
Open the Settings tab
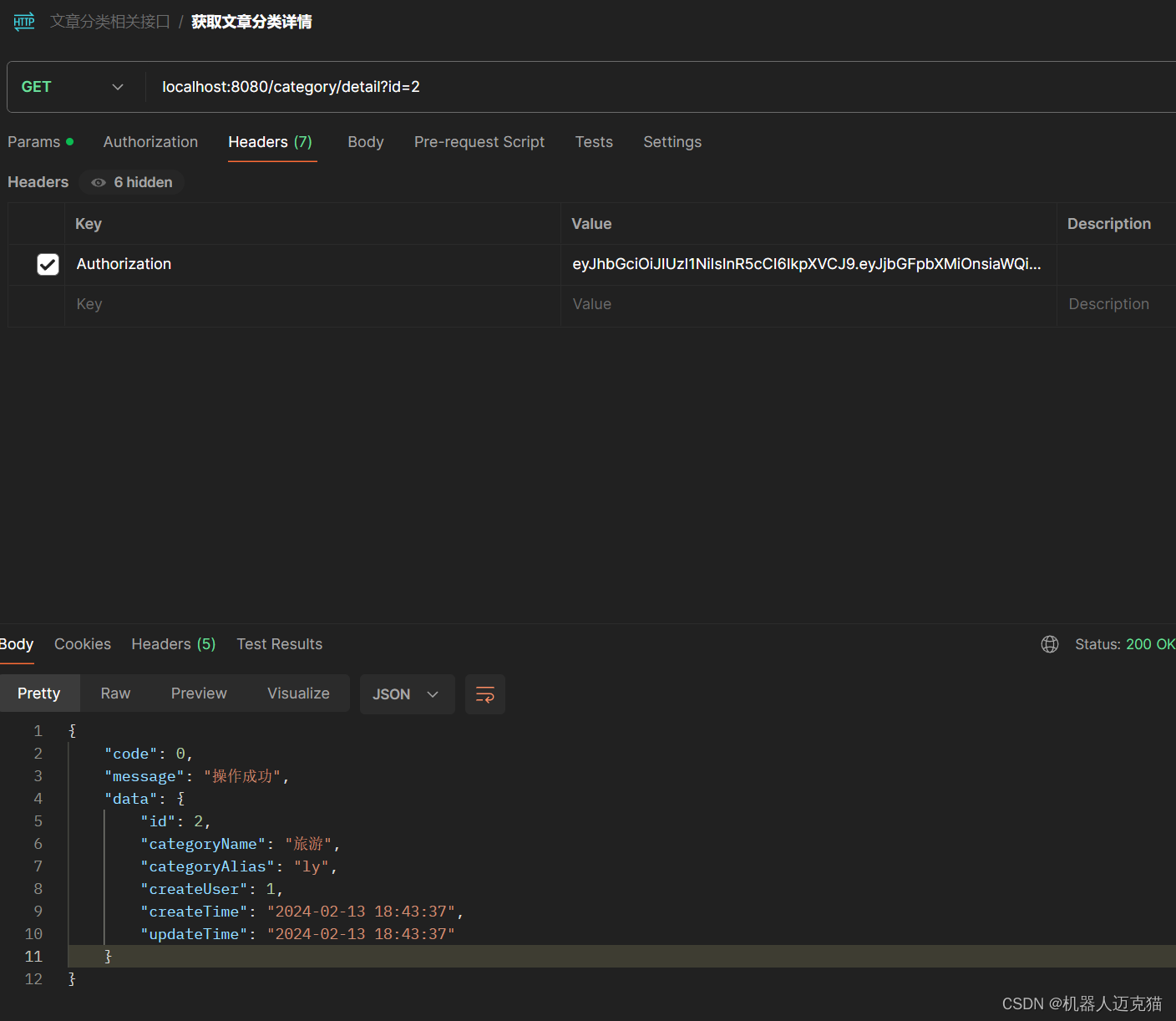tap(672, 142)
